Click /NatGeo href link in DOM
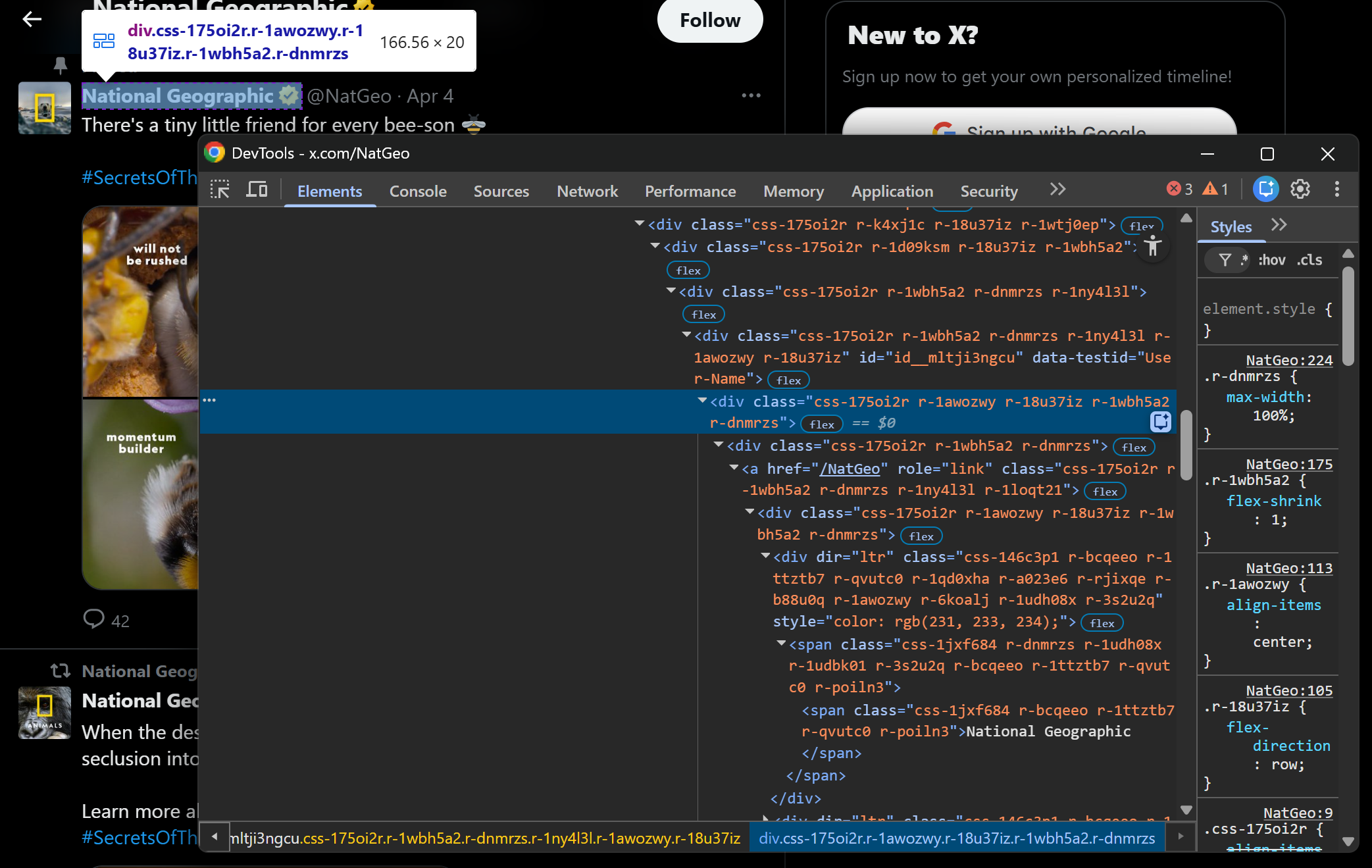1372x868 pixels. pyautogui.click(x=850, y=469)
